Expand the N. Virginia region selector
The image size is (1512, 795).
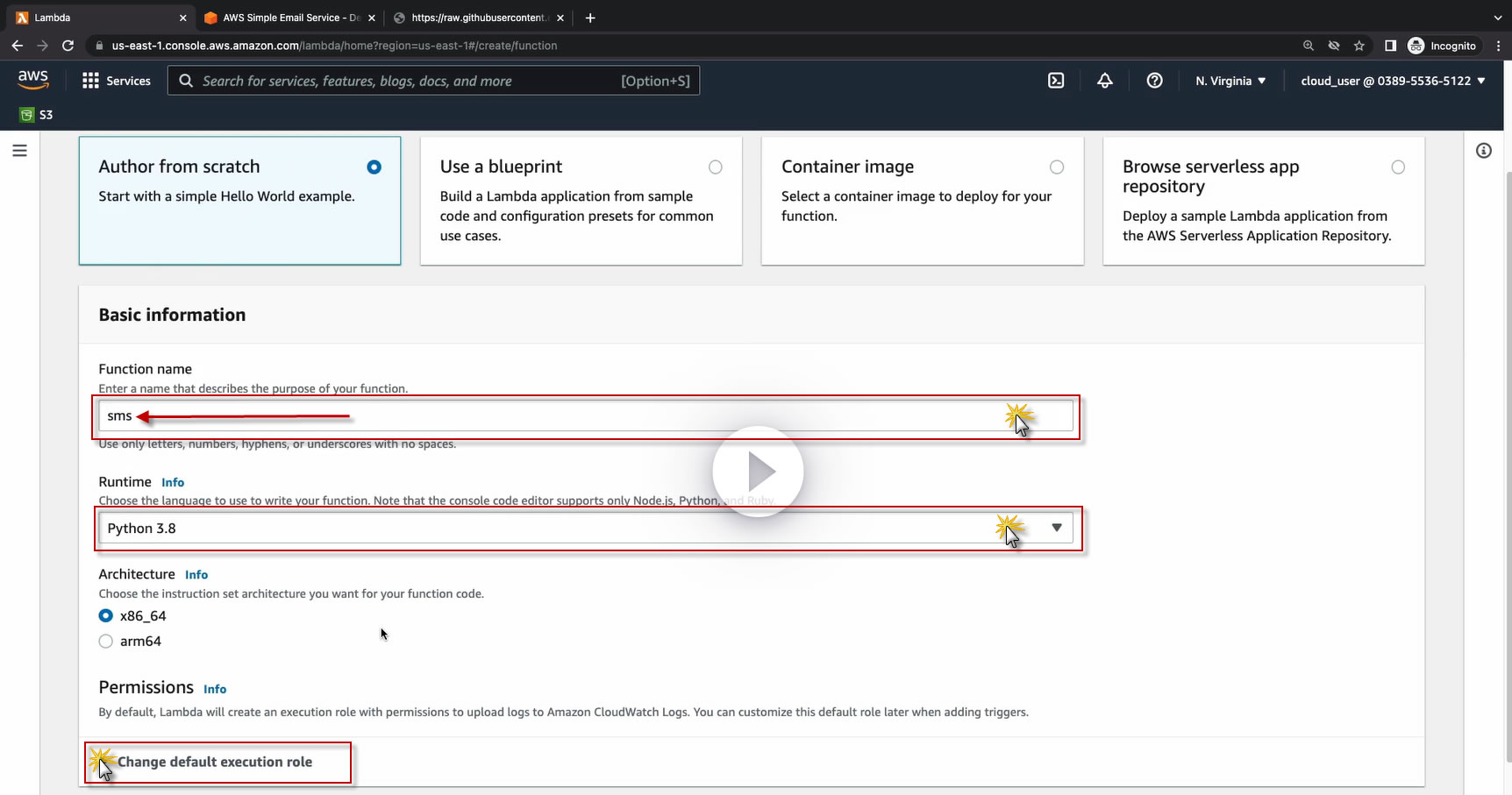pos(1230,81)
